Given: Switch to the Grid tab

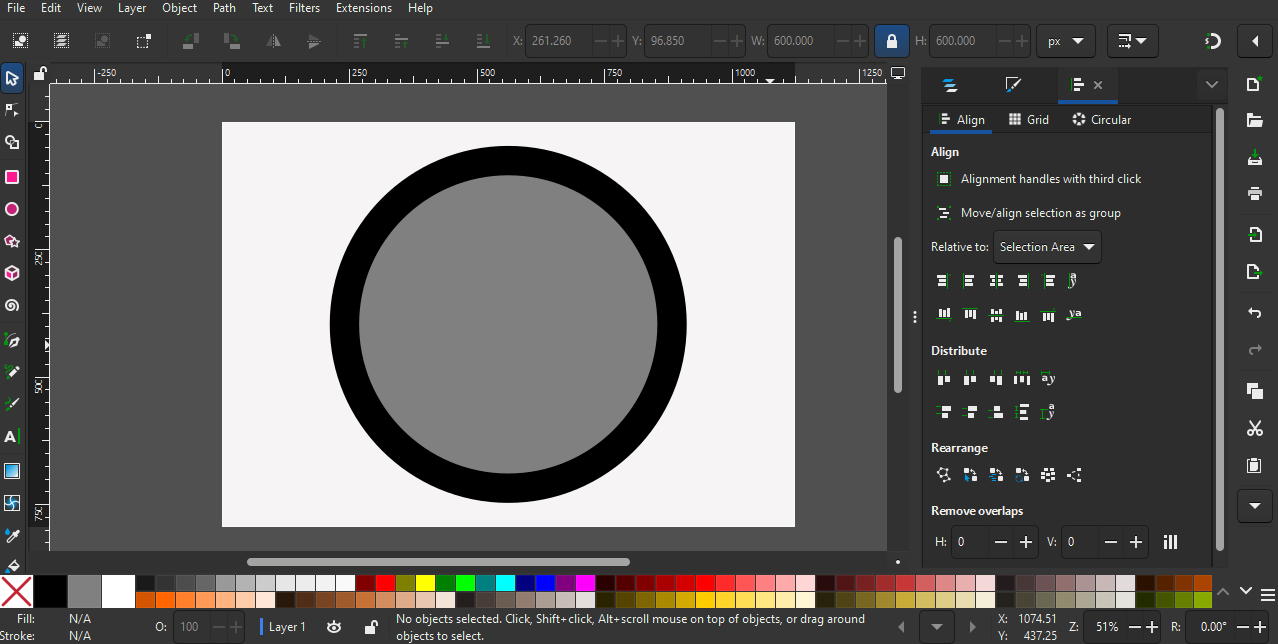Looking at the screenshot, I should point(1028,119).
